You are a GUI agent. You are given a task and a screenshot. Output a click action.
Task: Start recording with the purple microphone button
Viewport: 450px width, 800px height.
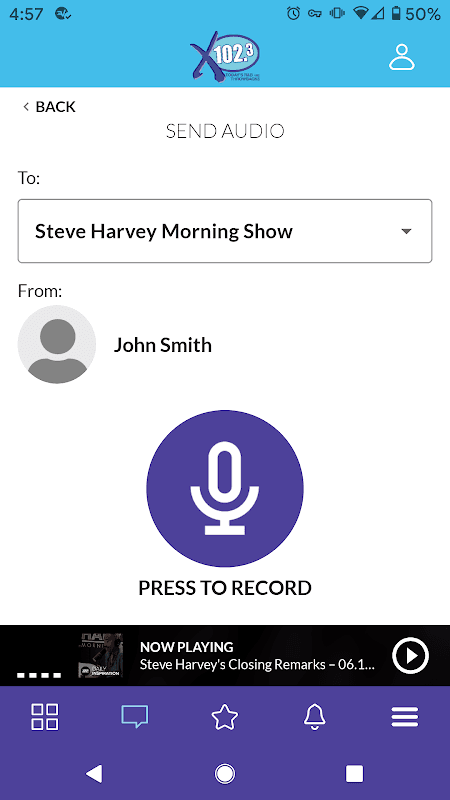pyautogui.click(x=225, y=488)
